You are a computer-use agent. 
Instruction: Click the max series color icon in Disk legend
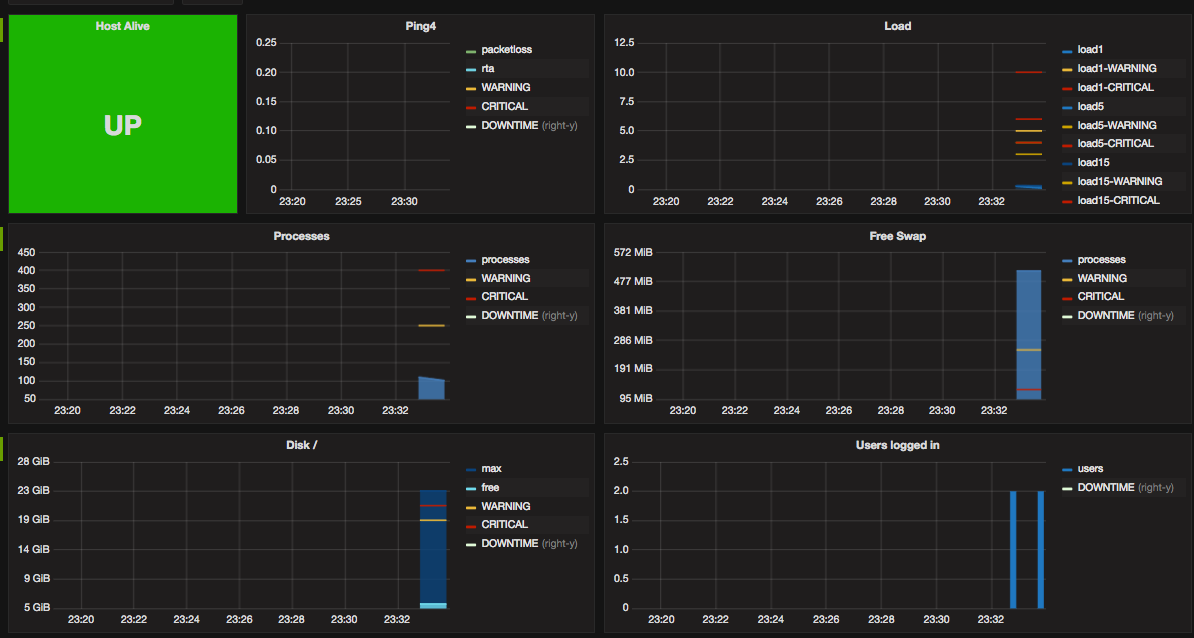tap(471, 469)
